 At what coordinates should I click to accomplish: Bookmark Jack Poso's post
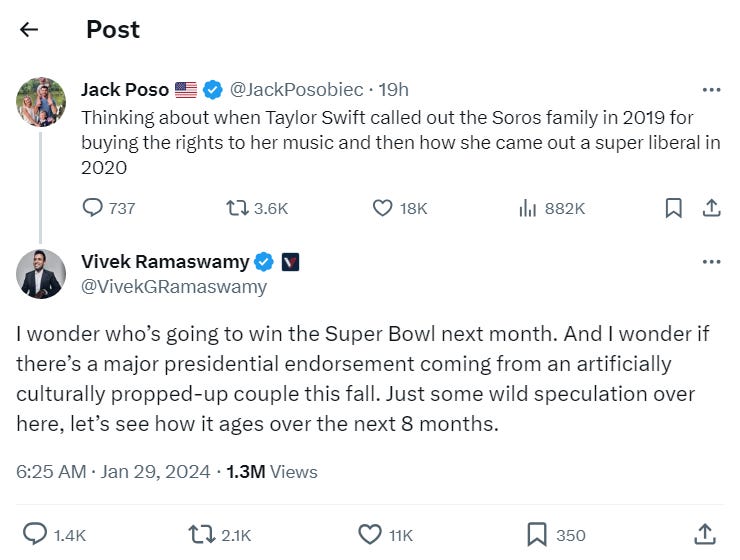pos(673,208)
